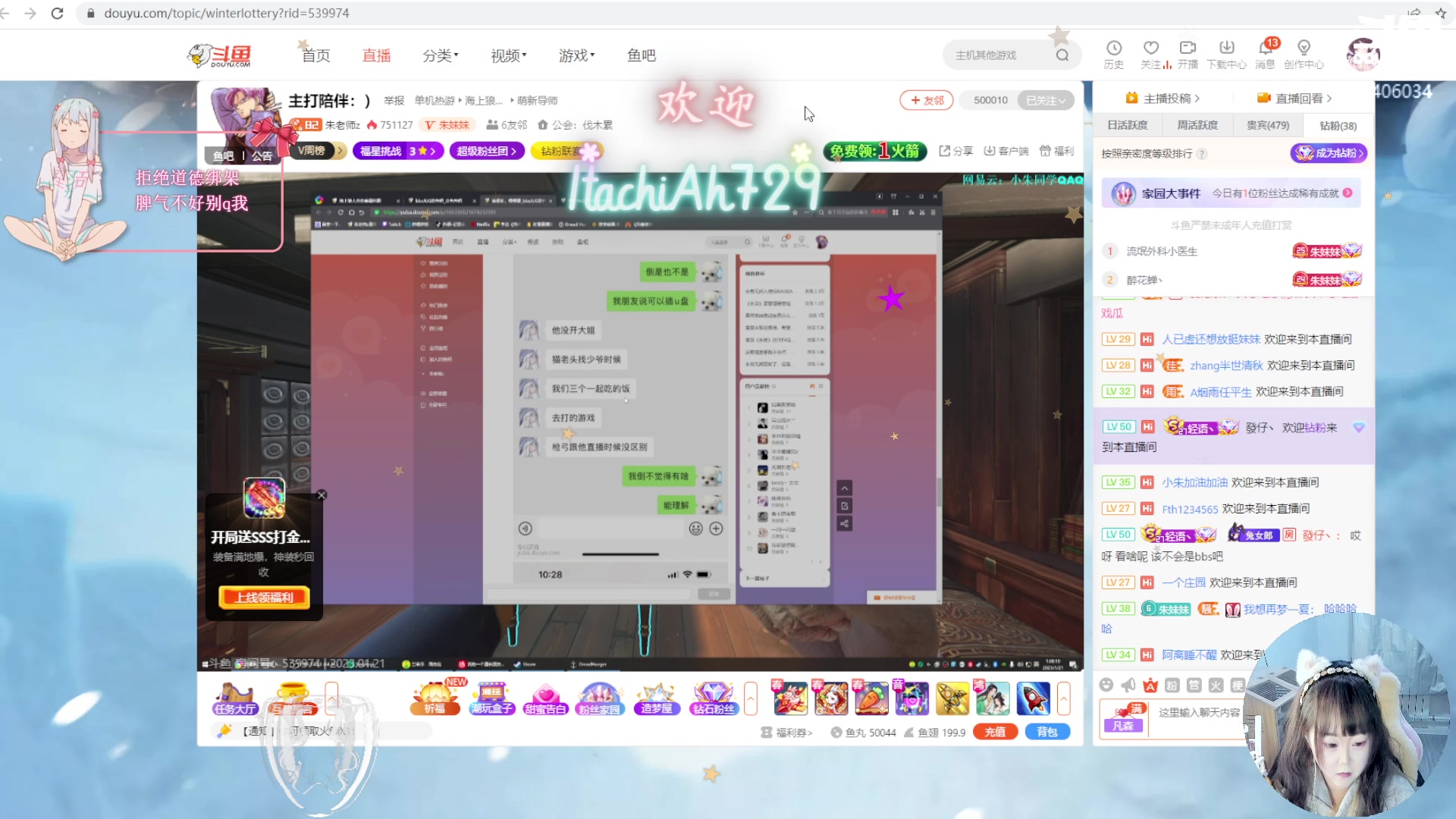Screen dimensions: 1456x819
Task: Click the 充值 recharge button
Action: pos(995,732)
